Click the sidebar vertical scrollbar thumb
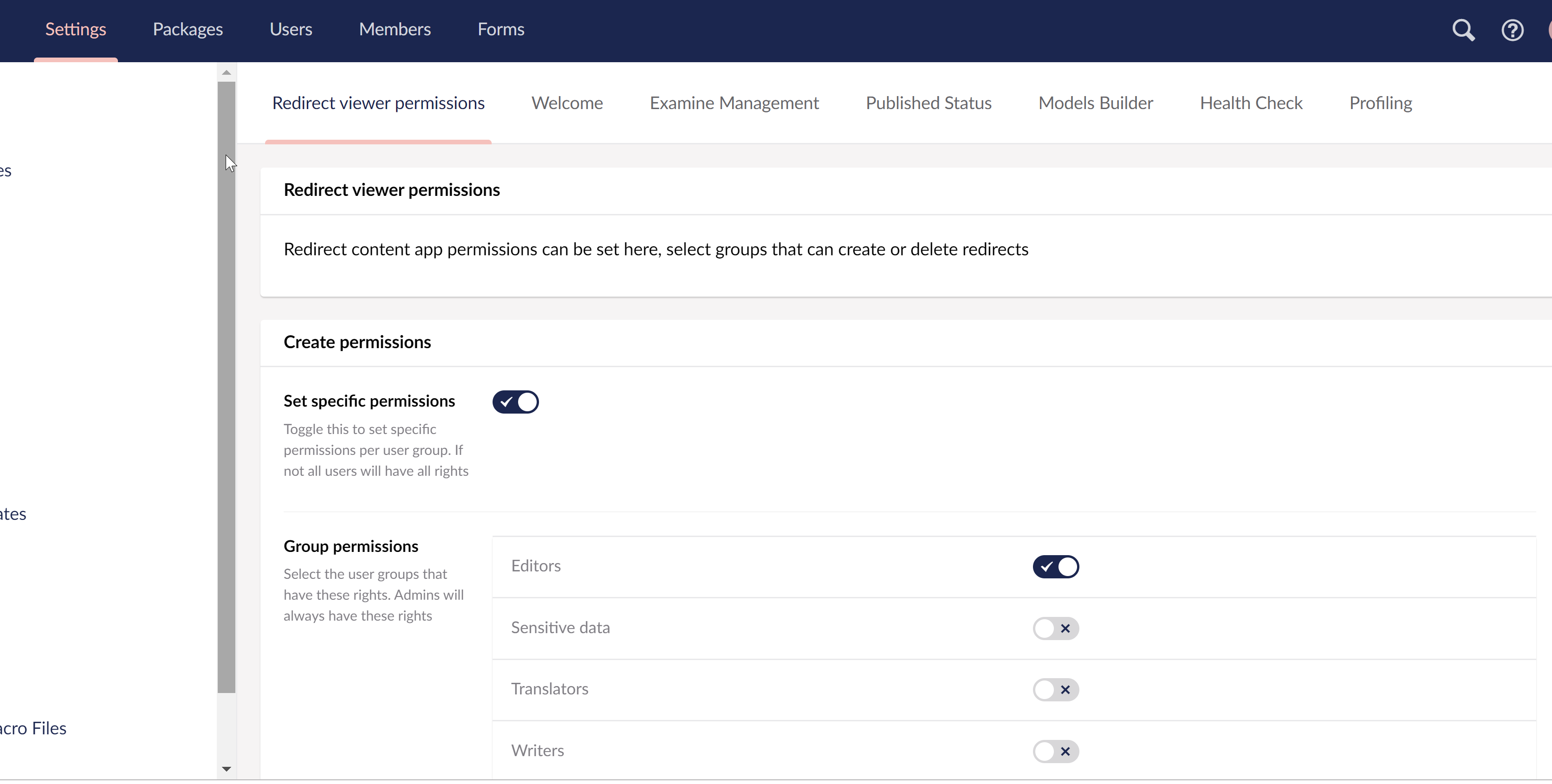 (227, 388)
